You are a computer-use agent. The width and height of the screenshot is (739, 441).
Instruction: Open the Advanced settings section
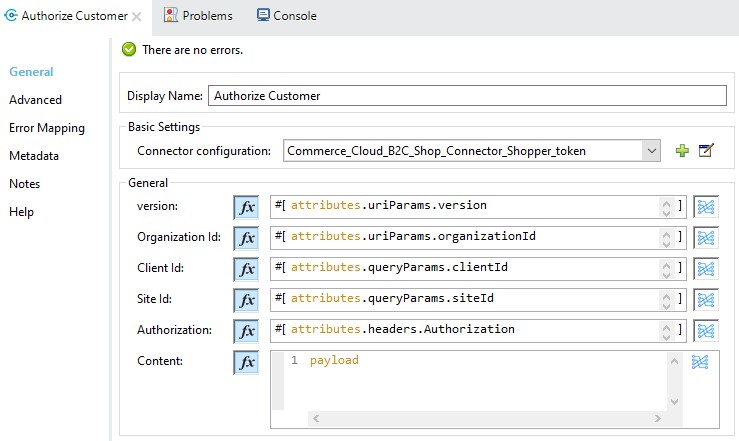(35, 100)
